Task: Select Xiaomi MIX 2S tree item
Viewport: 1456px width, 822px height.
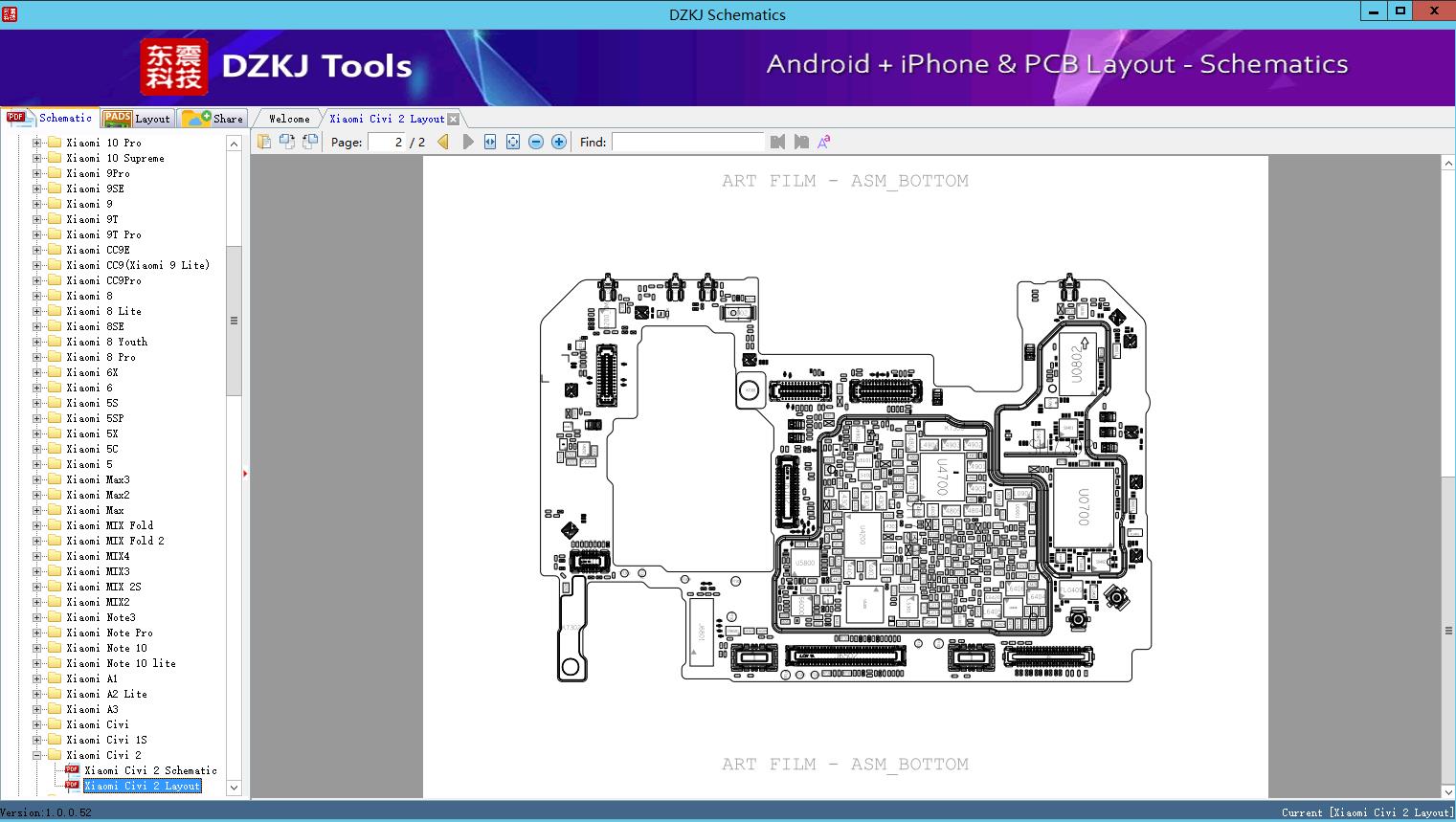Action: pyautogui.click(x=103, y=587)
